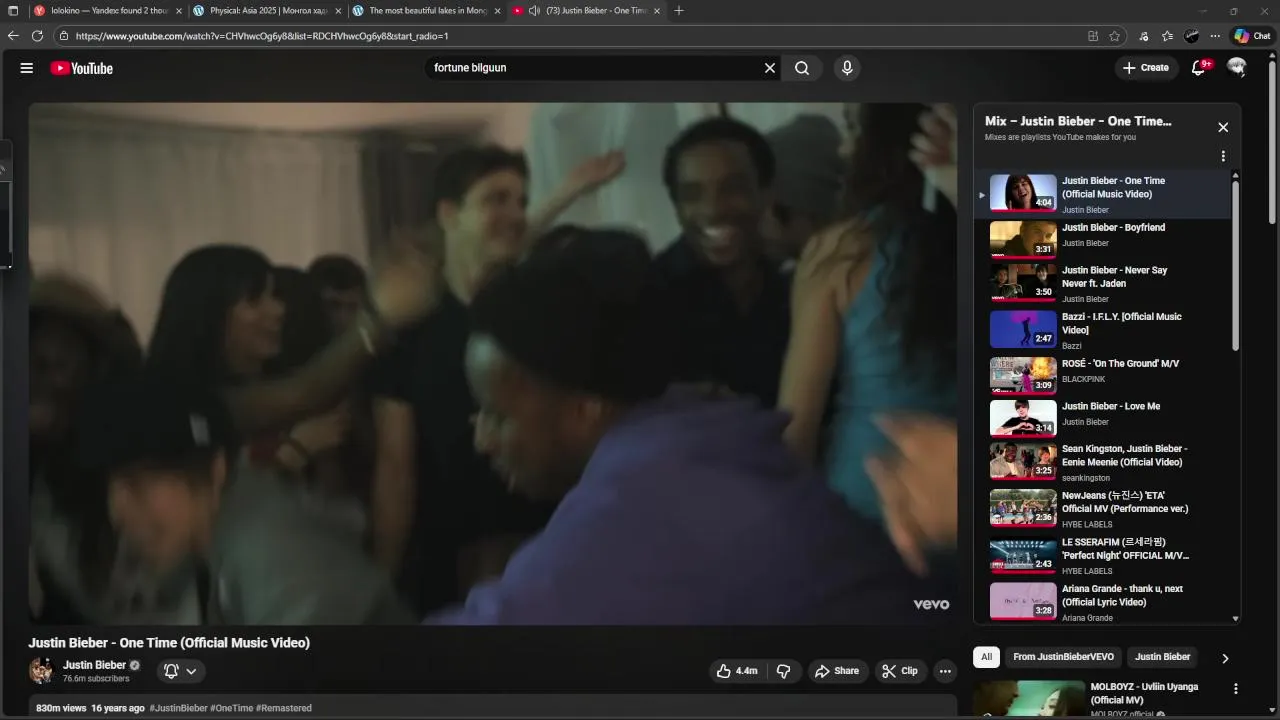1280x720 pixels.
Task: Go to the YouTube home logo
Action: click(x=82, y=68)
